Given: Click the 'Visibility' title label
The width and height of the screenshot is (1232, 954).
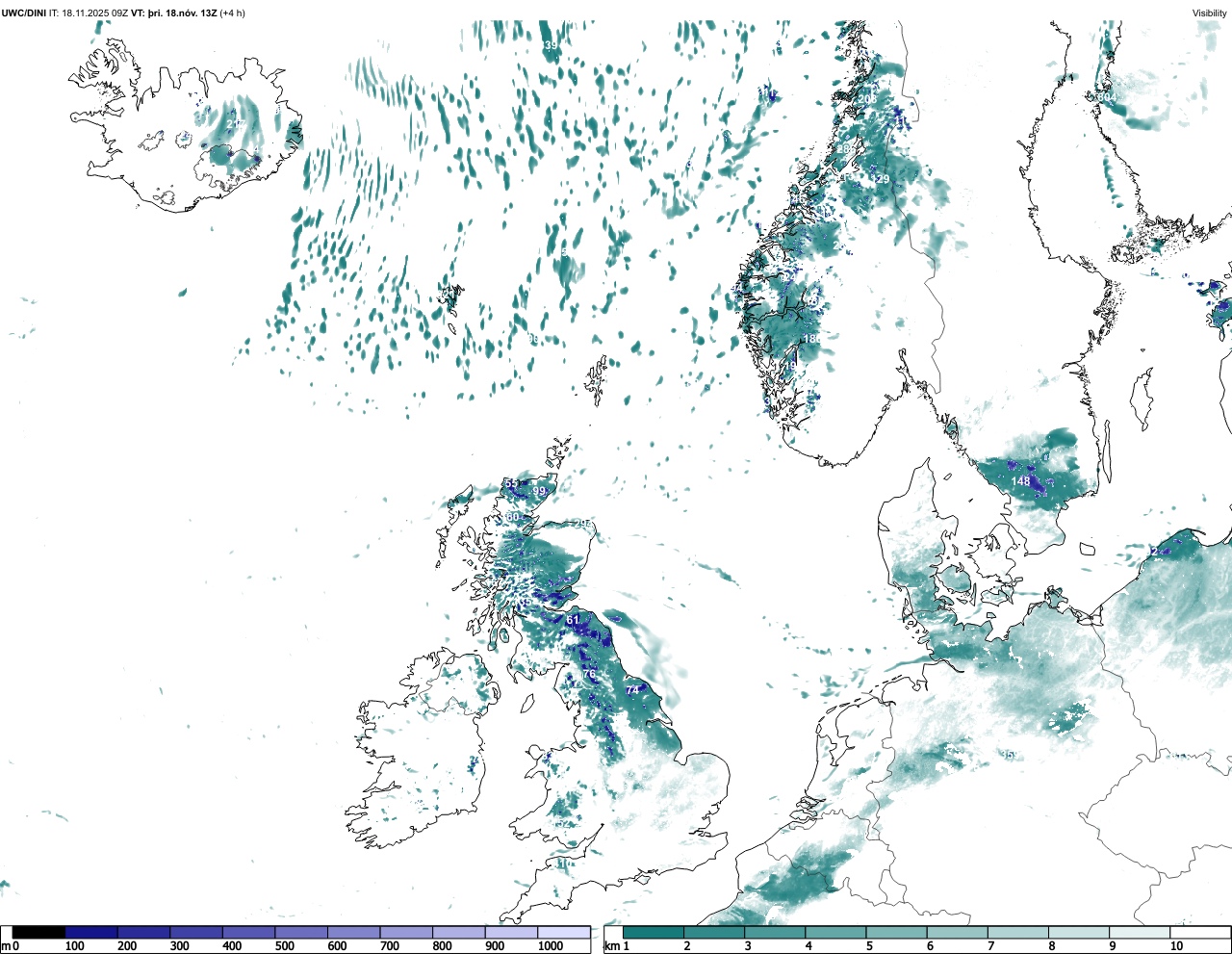Looking at the screenshot, I should (x=1209, y=13).
